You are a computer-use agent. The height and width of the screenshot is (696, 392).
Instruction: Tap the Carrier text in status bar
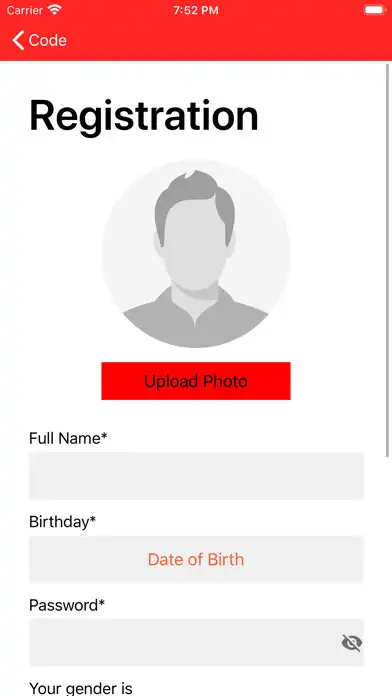[25, 10]
